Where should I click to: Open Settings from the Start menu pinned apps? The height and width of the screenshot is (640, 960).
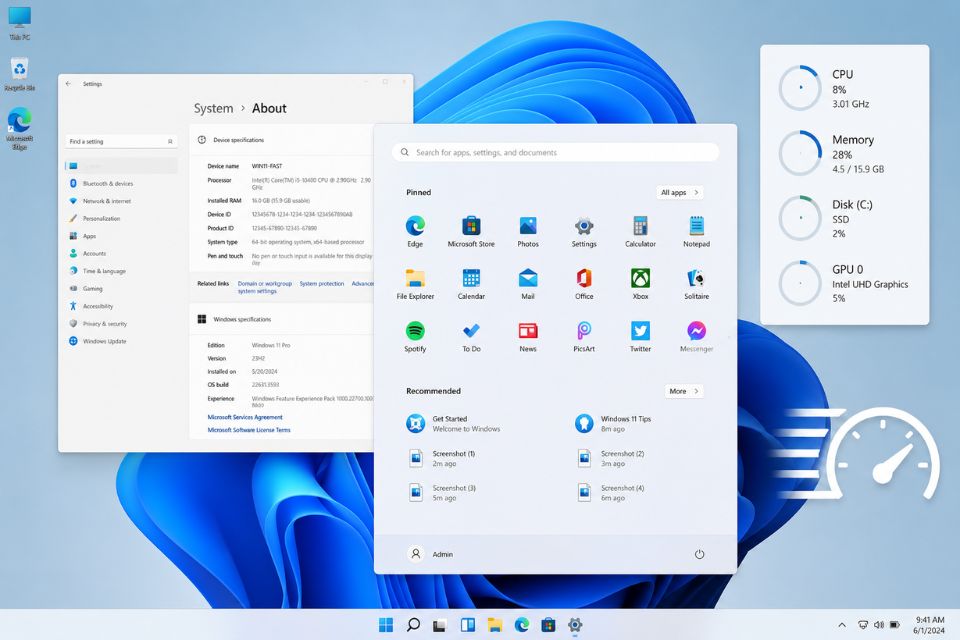tap(584, 232)
